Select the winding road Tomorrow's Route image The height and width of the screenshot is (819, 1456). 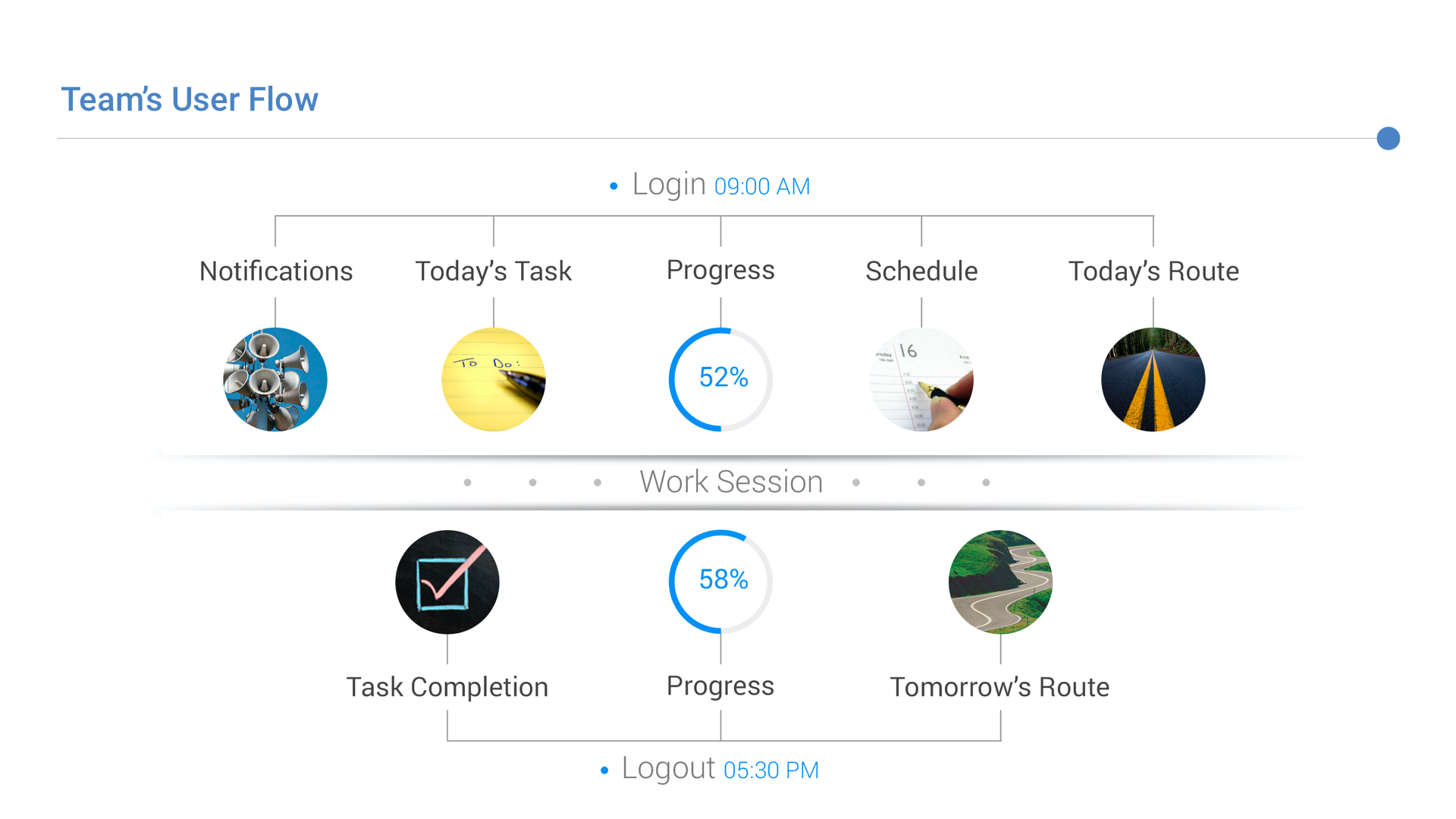[1000, 582]
